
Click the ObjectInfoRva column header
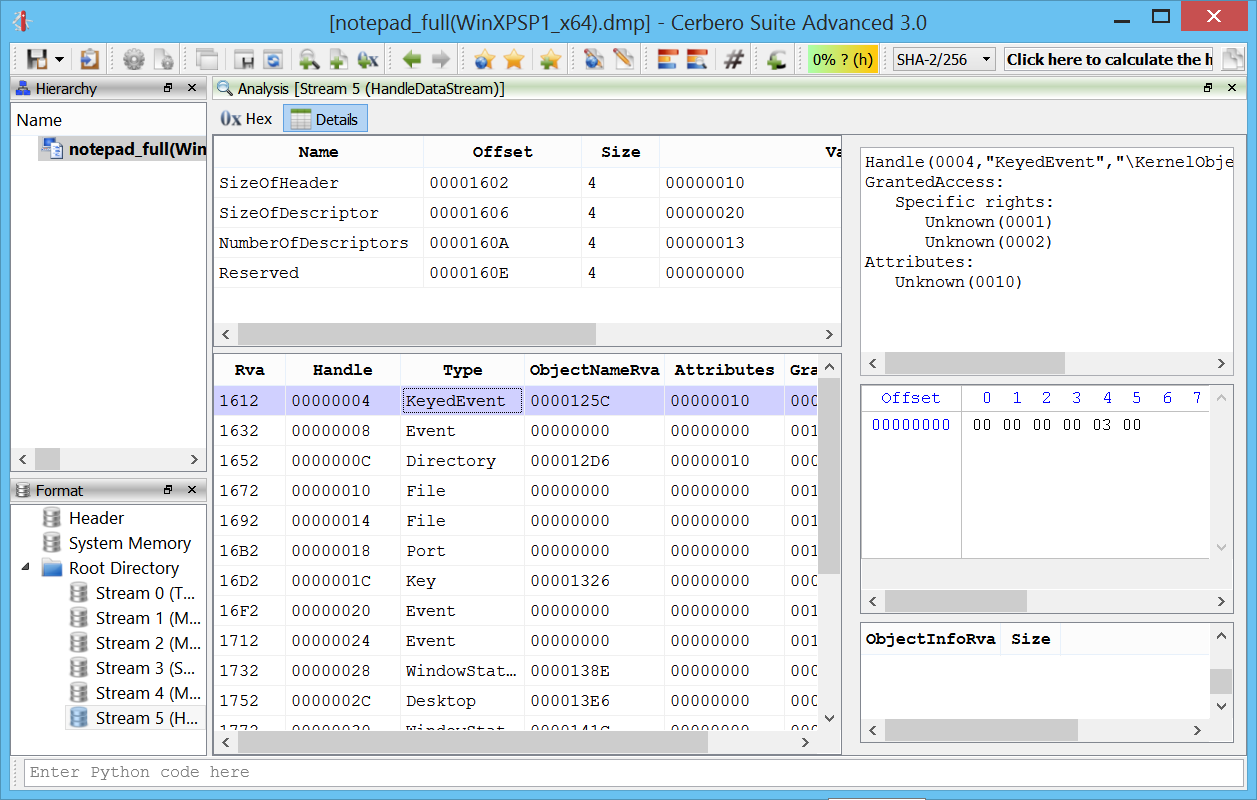931,639
